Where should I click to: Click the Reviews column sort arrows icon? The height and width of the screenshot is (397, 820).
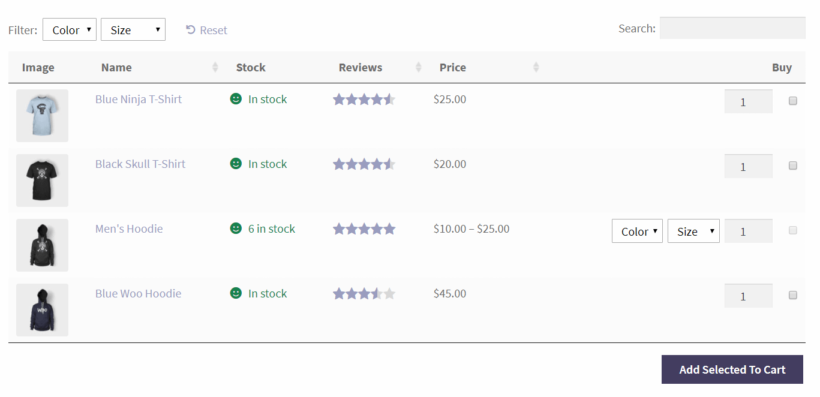tap(418, 67)
